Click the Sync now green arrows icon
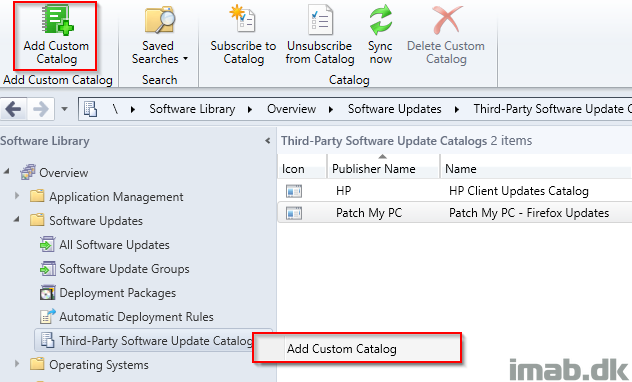632x382 pixels. 380,19
